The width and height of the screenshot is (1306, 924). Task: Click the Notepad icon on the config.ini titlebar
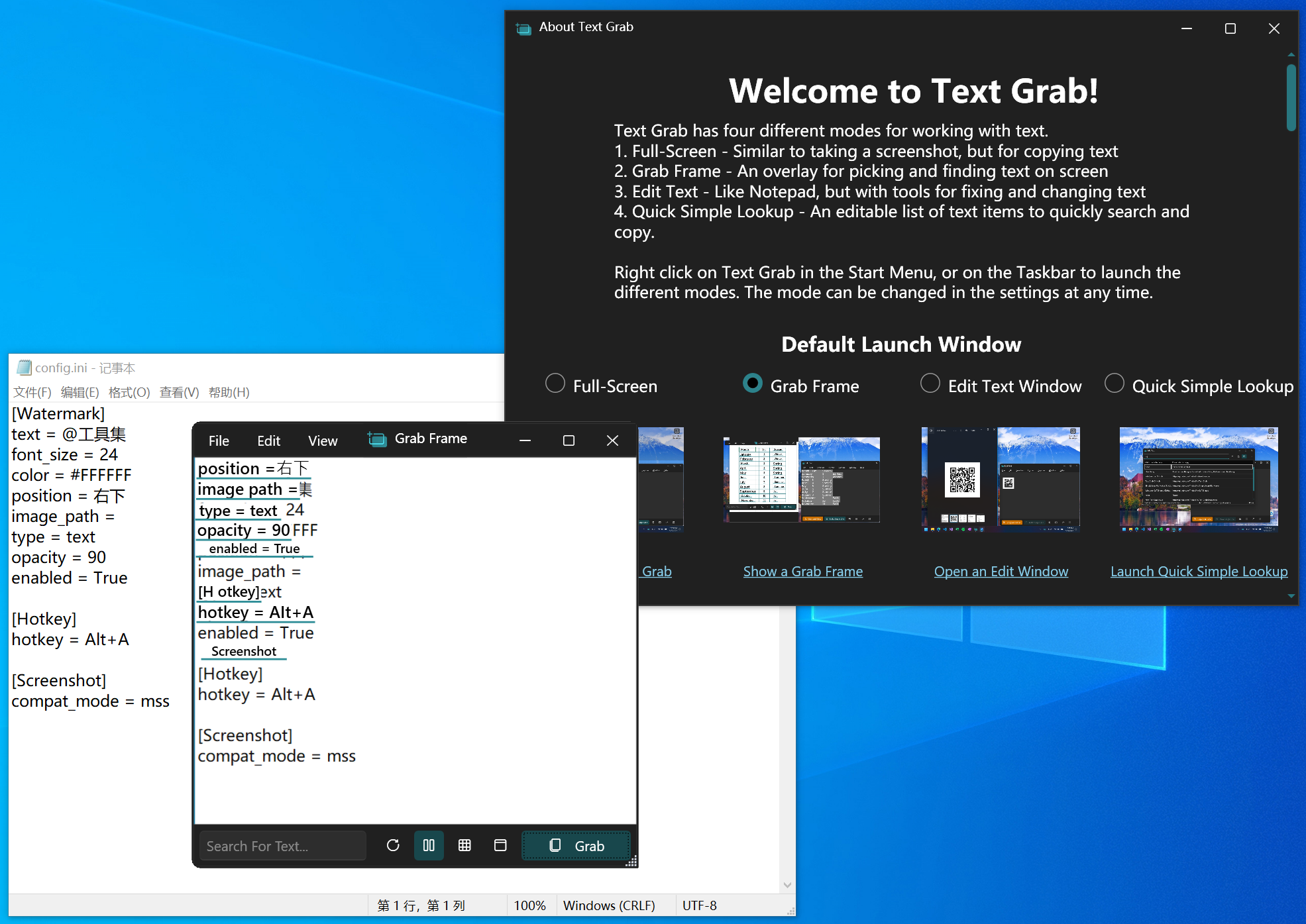pyautogui.click(x=23, y=367)
